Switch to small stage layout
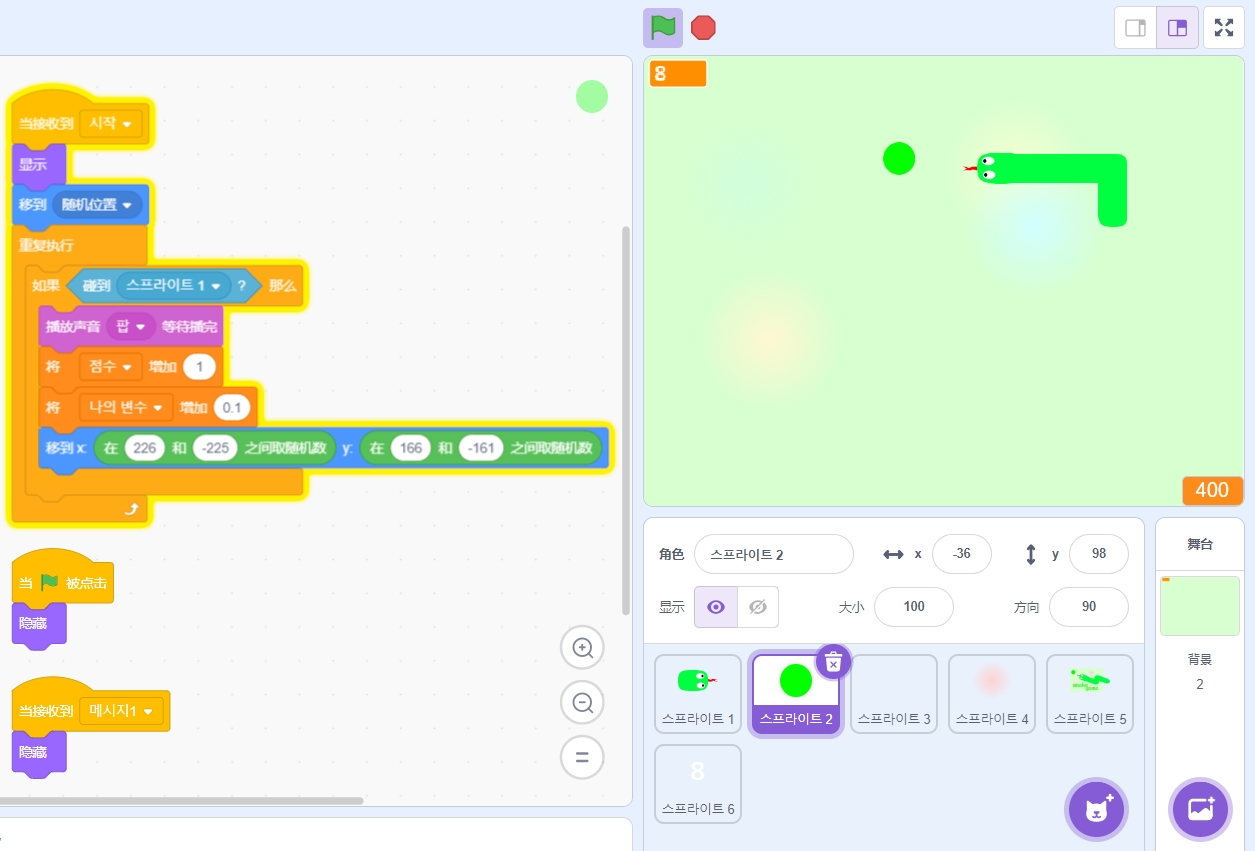Image resolution: width=1255 pixels, height=851 pixels. point(1136,28)
